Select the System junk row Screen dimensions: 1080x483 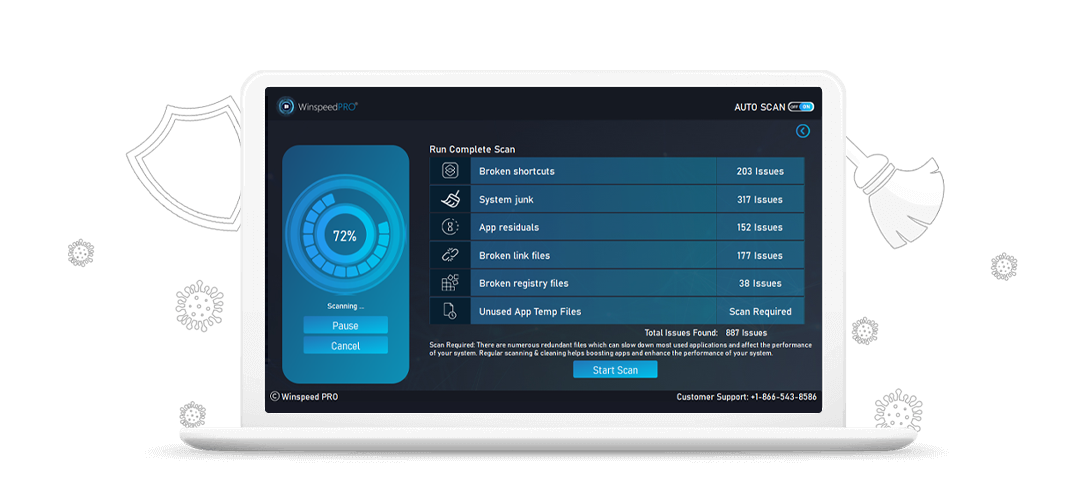click(x=616, y=199)
